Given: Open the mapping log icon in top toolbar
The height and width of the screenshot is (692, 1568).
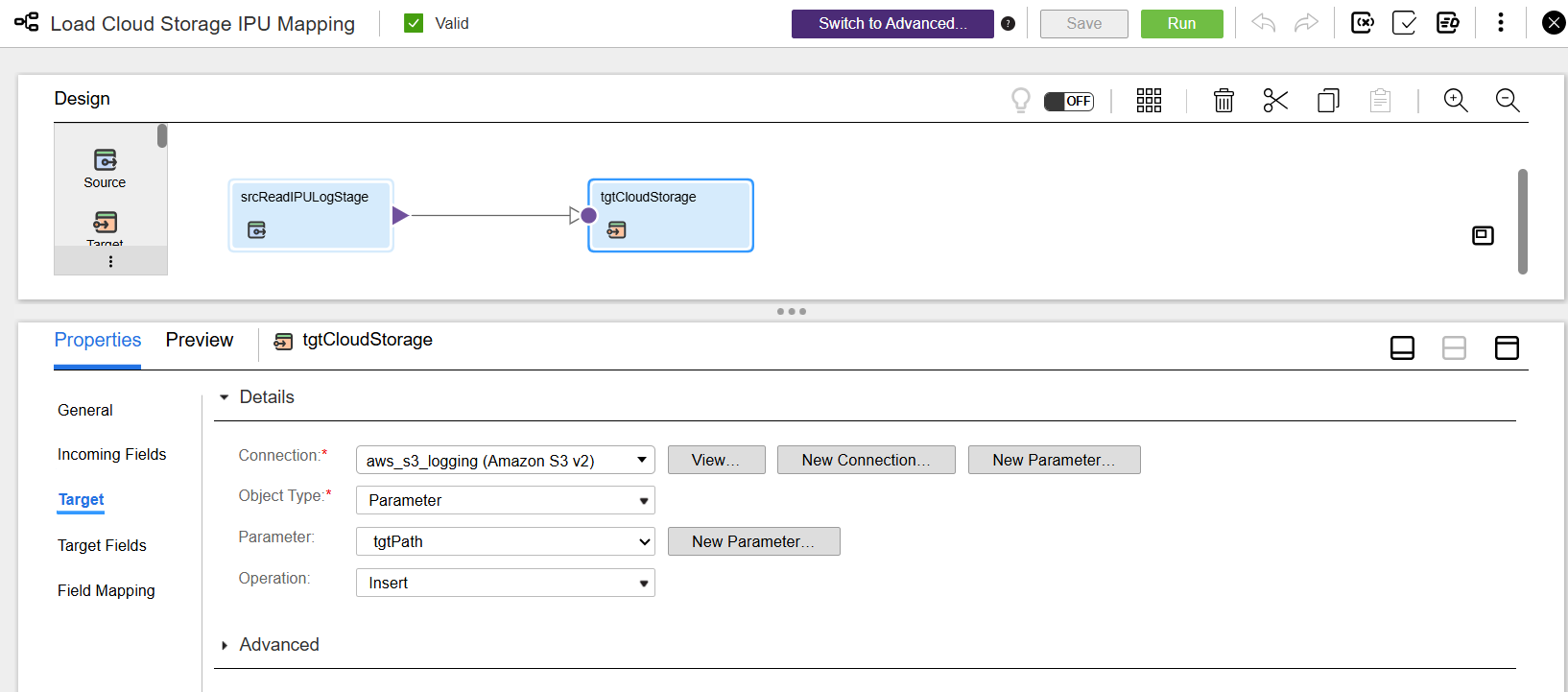Looking at the screenshot, I should pyautogui.click(x=1447, y=23).
